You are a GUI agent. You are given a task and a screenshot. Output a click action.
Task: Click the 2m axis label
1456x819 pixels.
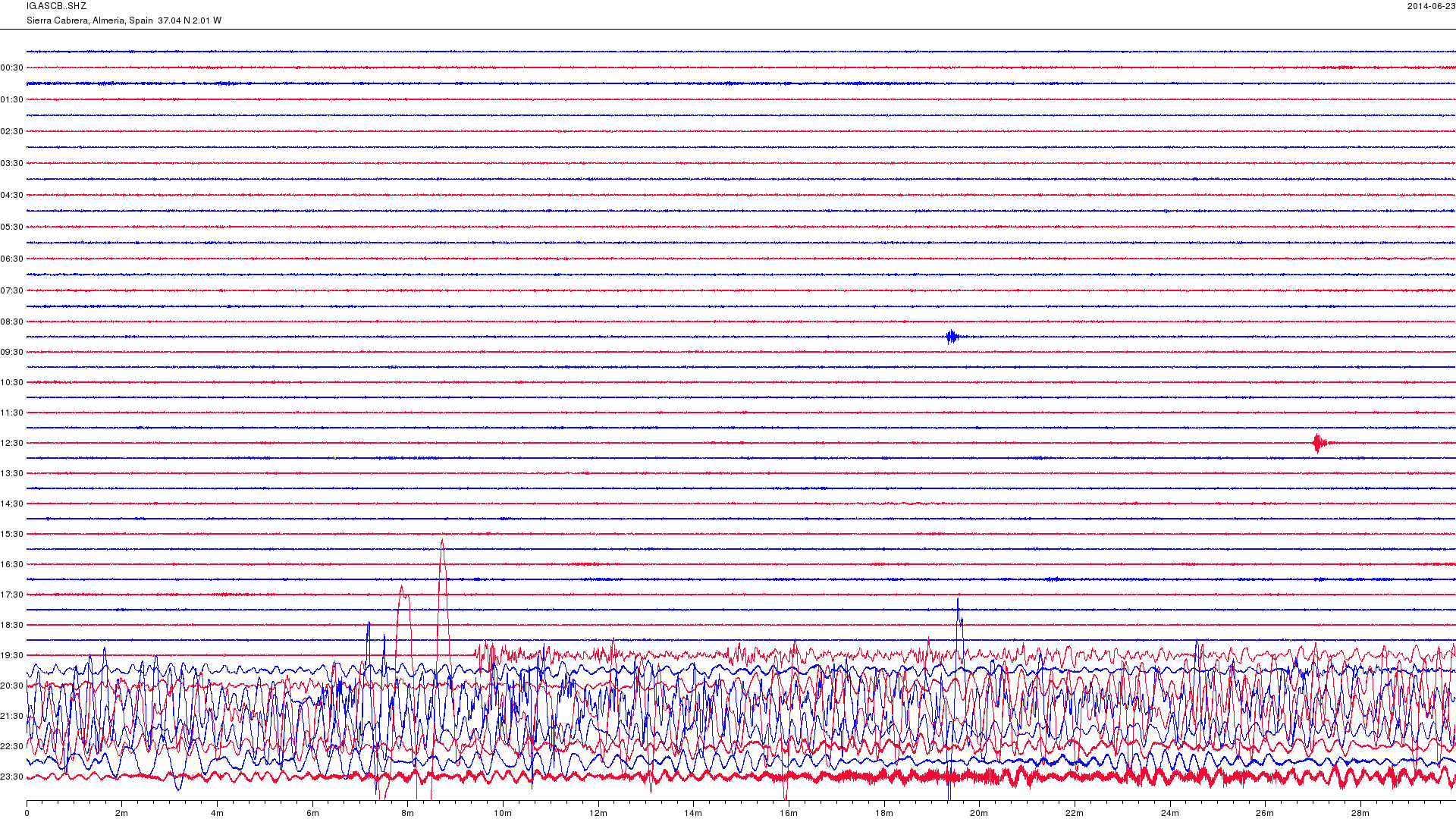[122, 814]
